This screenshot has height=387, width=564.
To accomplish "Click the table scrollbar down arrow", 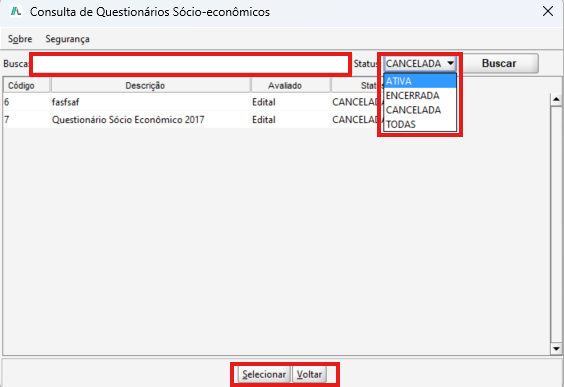I will point(556,348).
